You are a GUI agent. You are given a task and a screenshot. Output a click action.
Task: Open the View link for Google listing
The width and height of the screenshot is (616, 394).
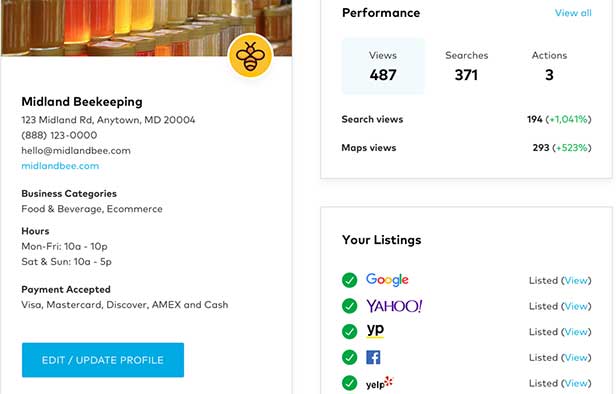tap(576, 280)
